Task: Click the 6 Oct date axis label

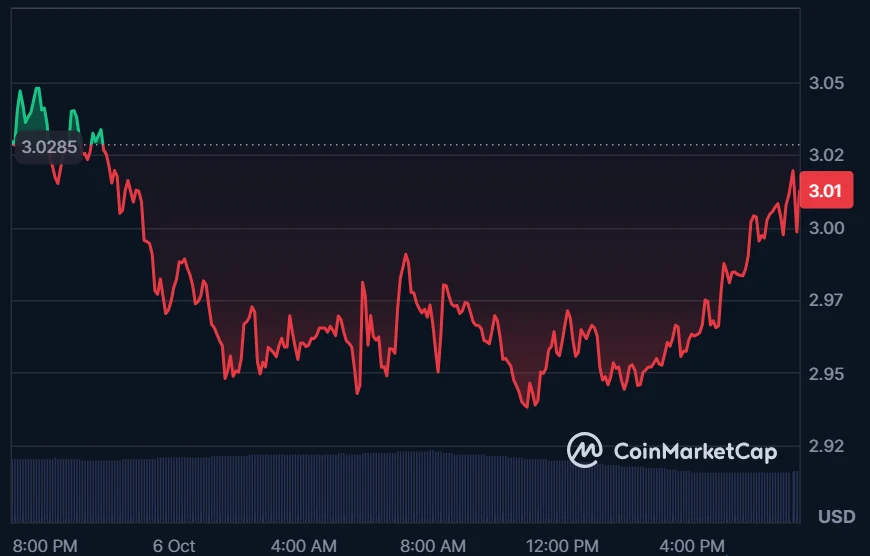Action: [x=174, y=546]
